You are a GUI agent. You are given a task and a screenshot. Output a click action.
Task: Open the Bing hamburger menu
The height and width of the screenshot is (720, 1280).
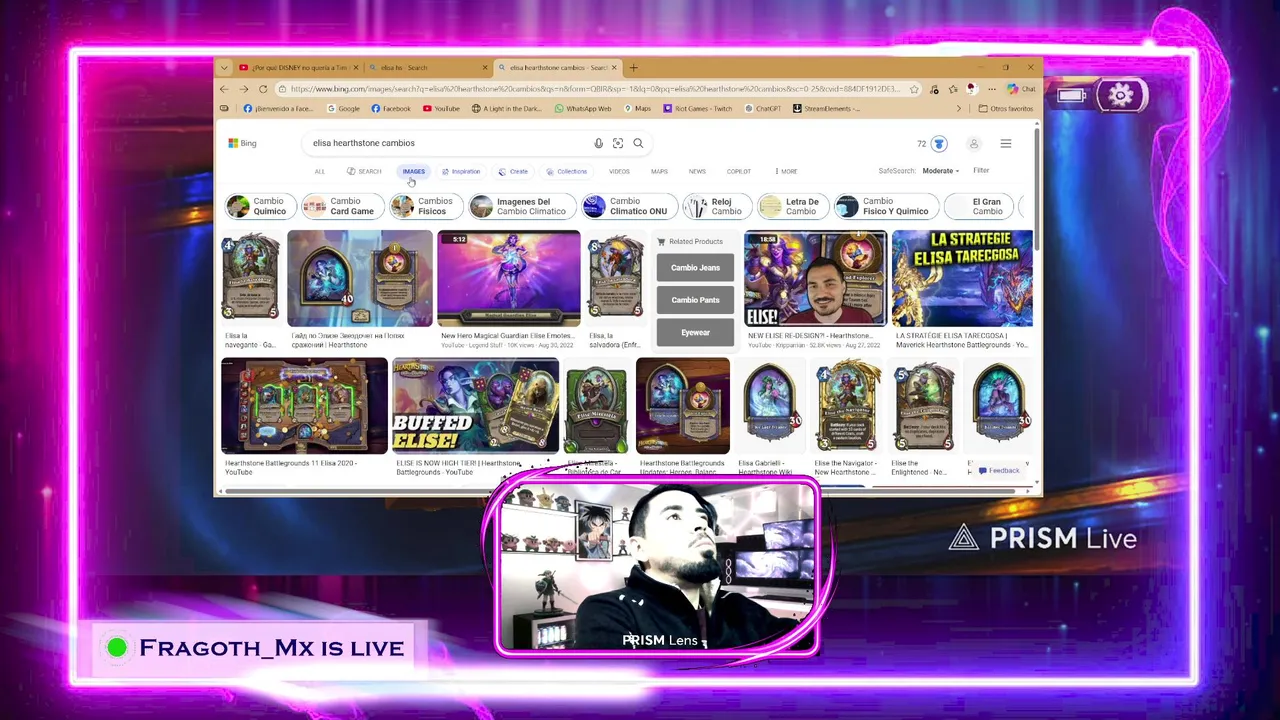point(1006,144)
